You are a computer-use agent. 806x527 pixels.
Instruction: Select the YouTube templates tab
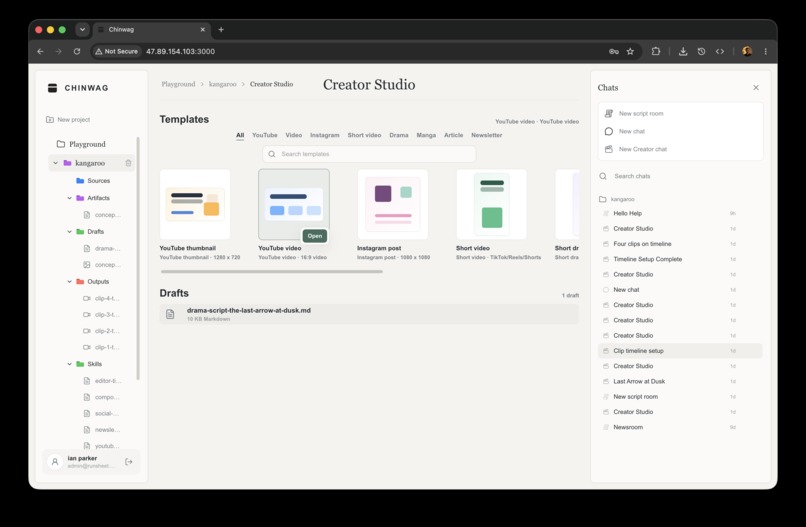[265, 135]
